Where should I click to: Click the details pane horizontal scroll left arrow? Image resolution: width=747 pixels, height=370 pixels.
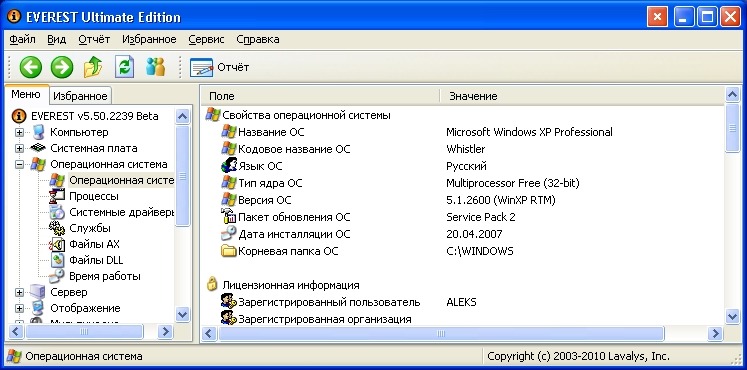coord(208,333)
